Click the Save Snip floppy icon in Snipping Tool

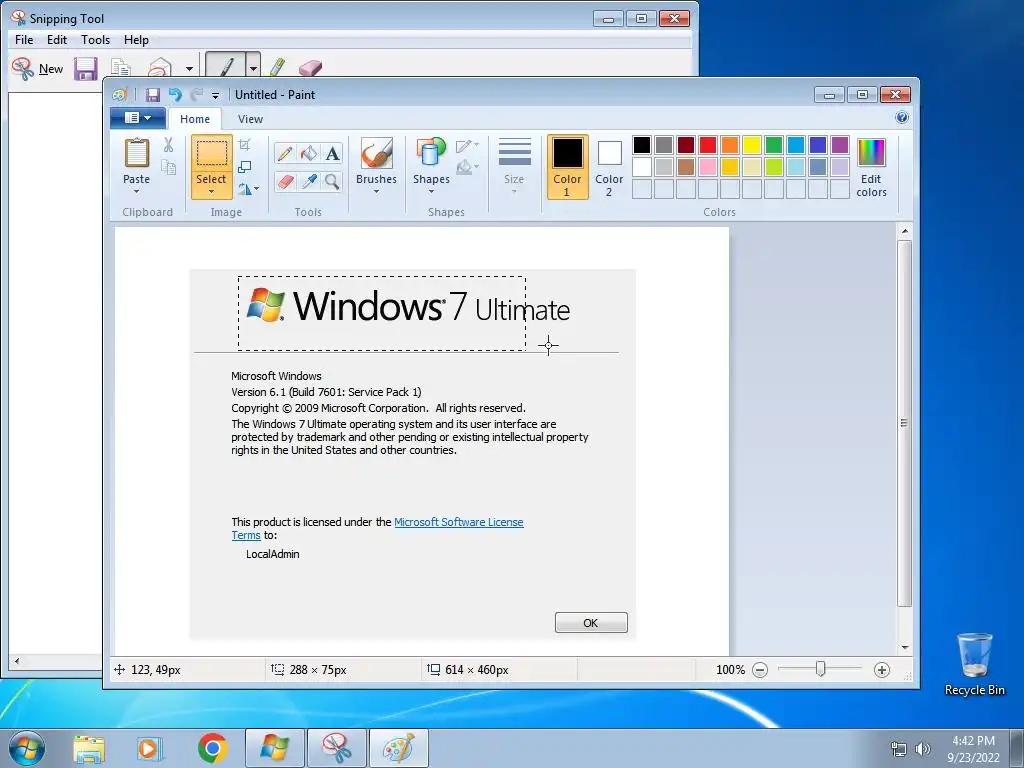(x=86, y=69)
